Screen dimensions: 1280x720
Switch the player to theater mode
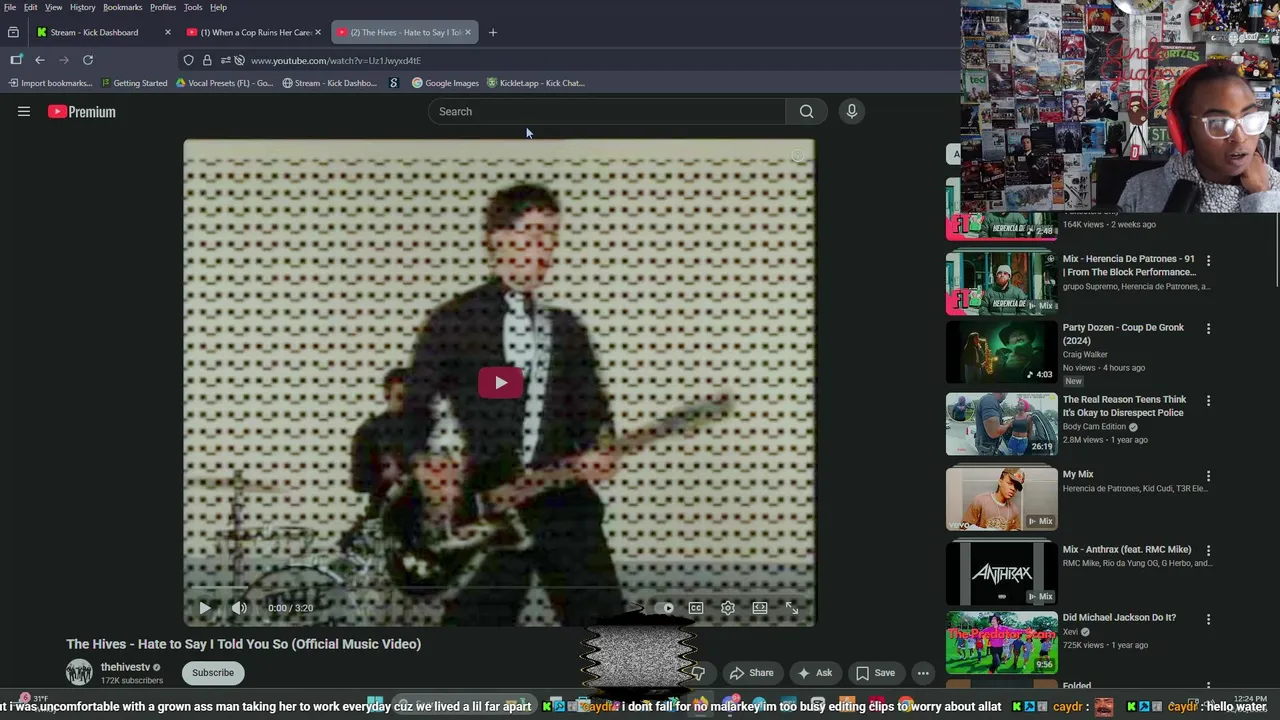(x=760, y=608)
